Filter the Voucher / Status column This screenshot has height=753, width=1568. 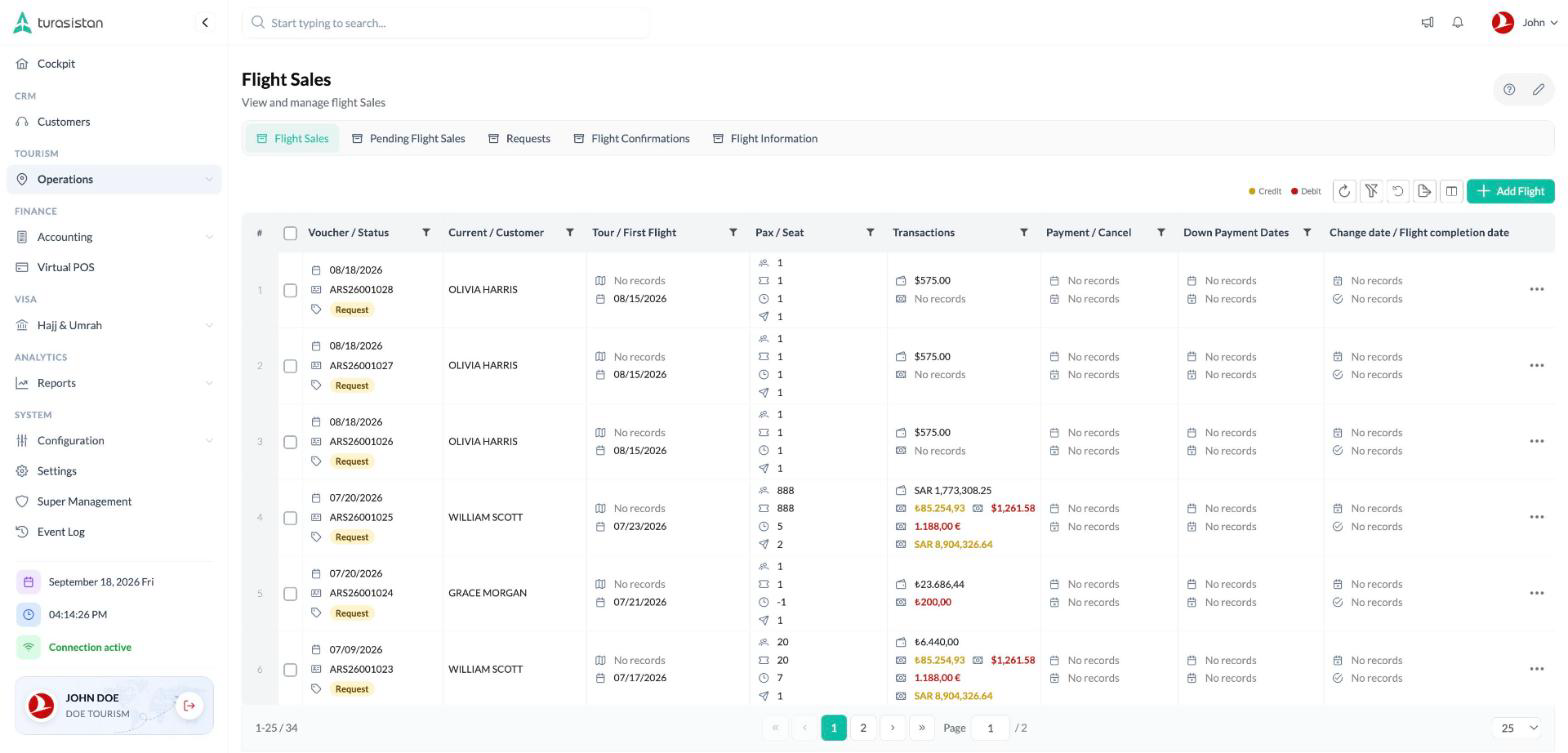click(426, 233)
